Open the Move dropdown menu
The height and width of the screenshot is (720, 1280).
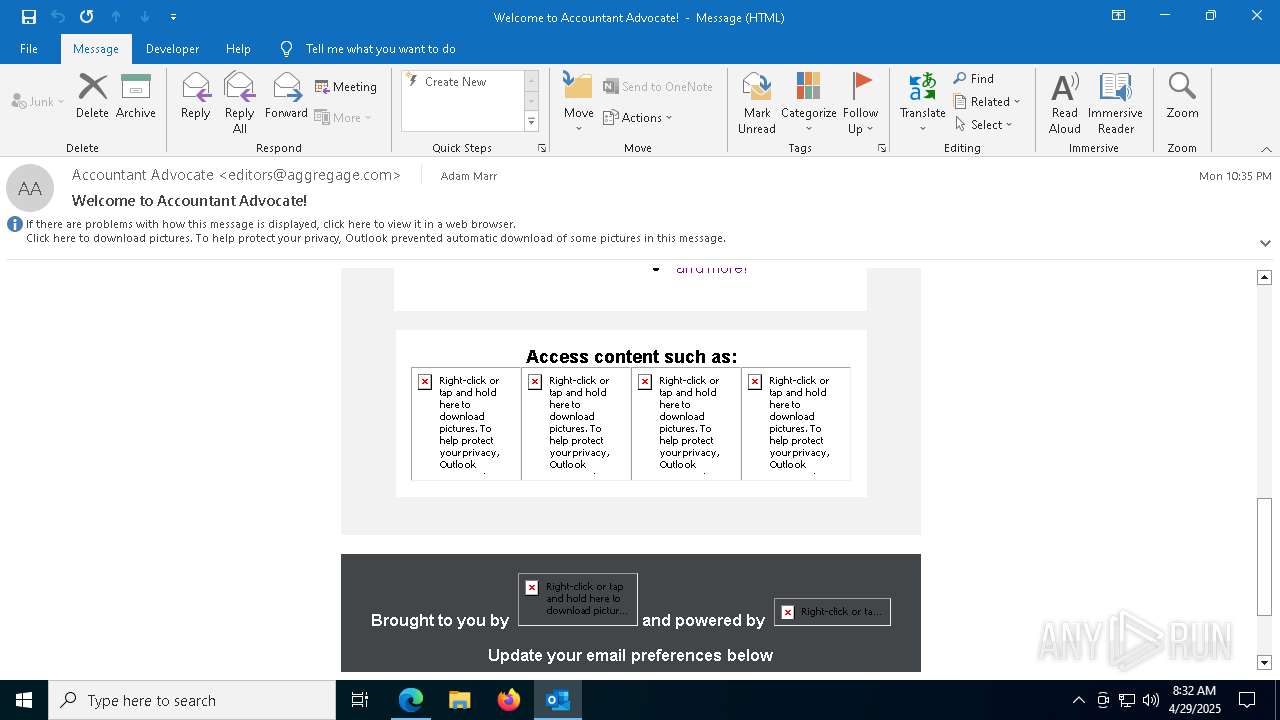[578, 102]
